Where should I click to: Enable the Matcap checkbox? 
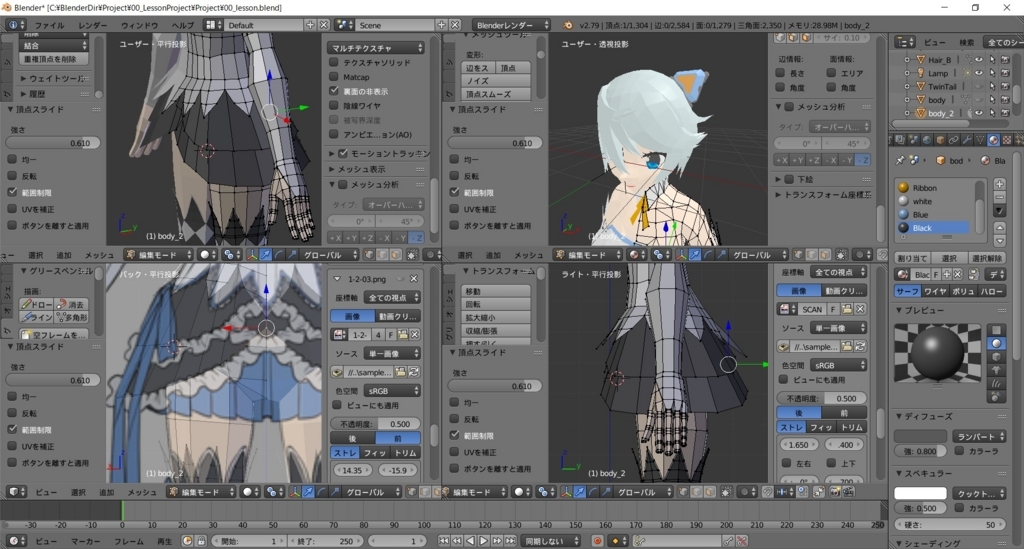[x=334, y=76]
